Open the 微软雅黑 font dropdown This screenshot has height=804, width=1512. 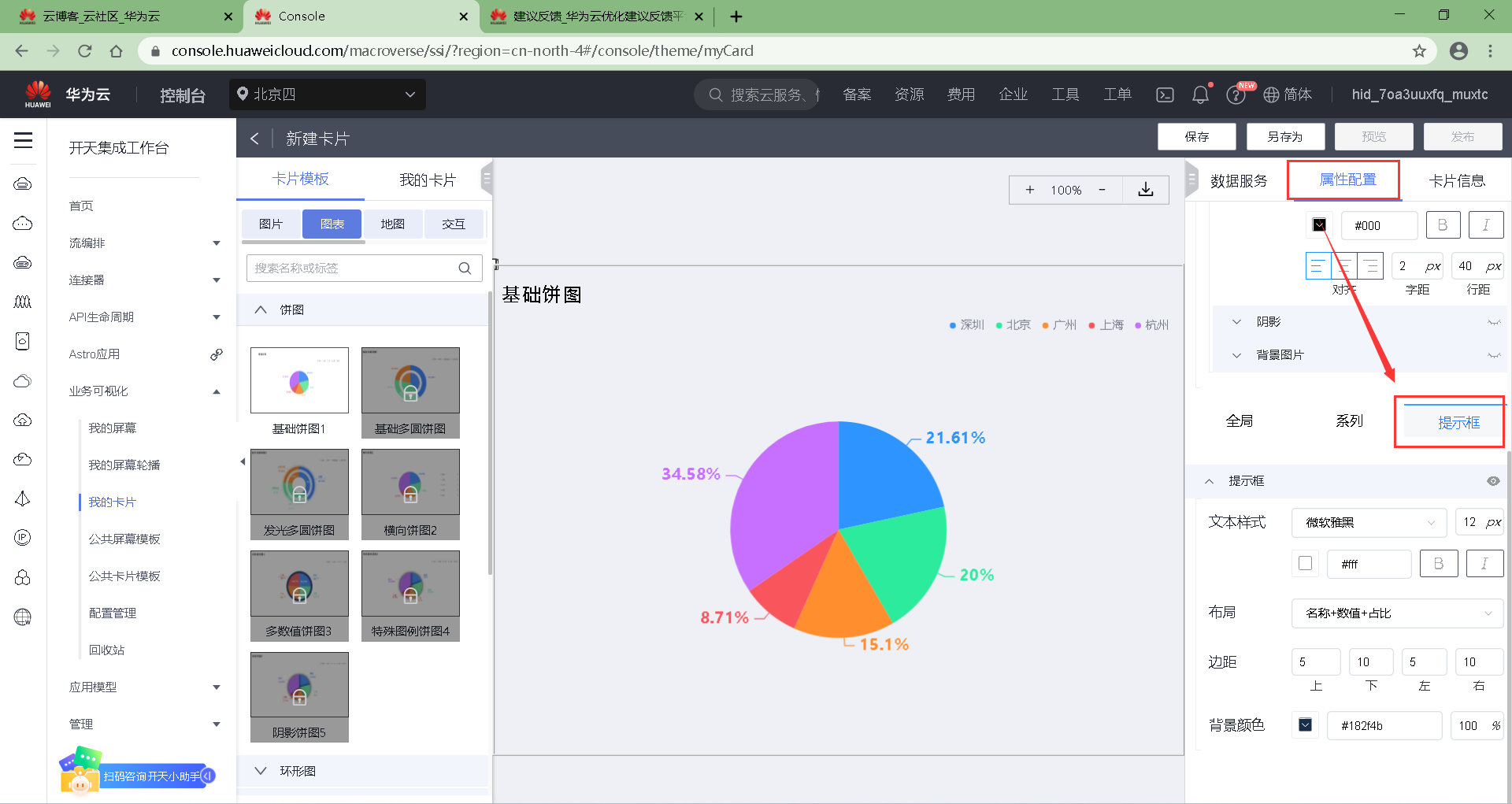1369,523
